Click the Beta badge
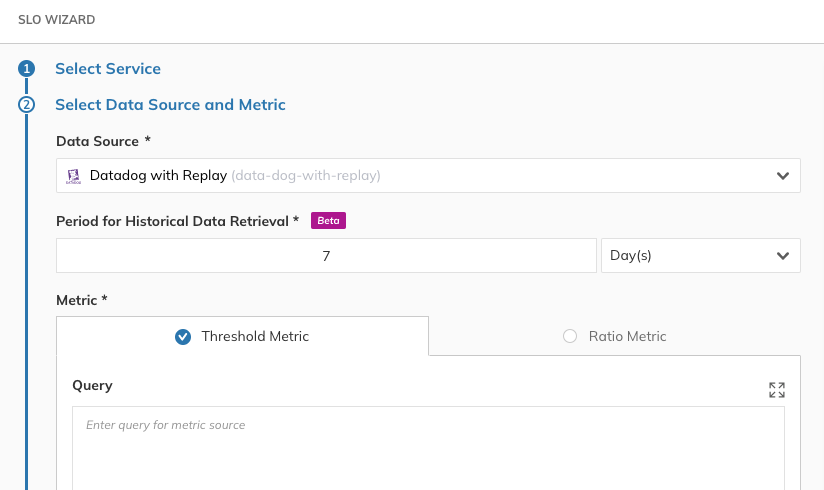This screenshot has height=490, width=824. pos(328,220)
